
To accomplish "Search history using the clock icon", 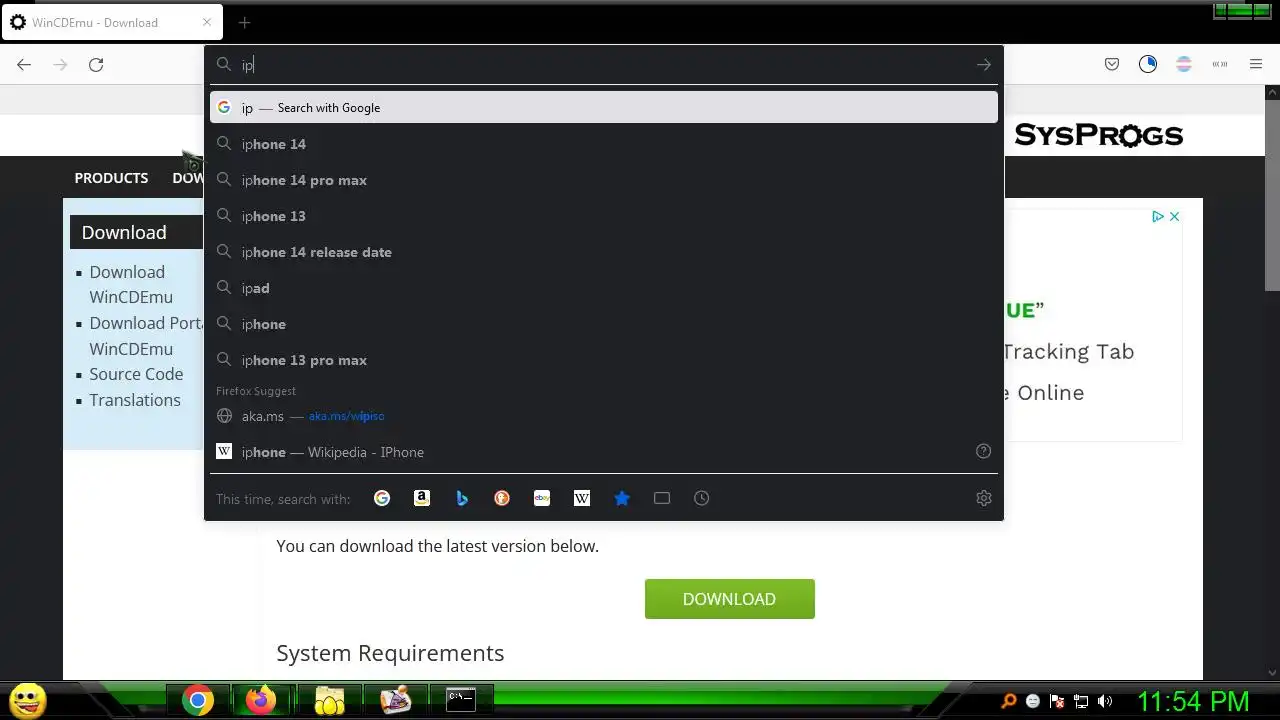I will coord(702,498).
